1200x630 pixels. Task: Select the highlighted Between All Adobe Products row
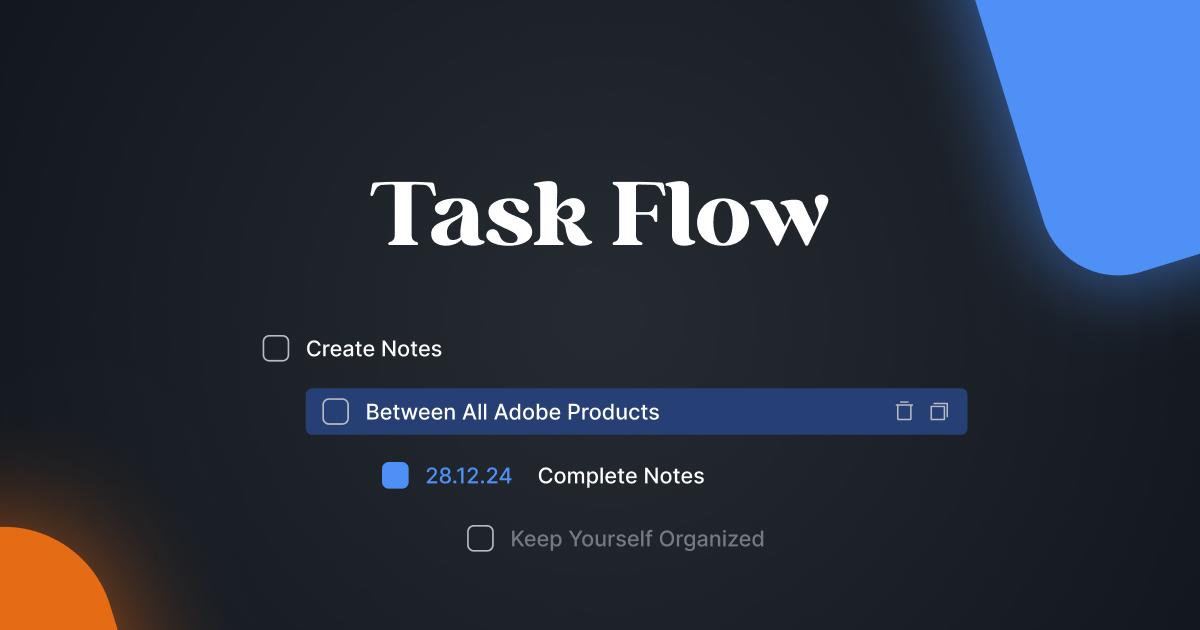[x=636, y=411]
